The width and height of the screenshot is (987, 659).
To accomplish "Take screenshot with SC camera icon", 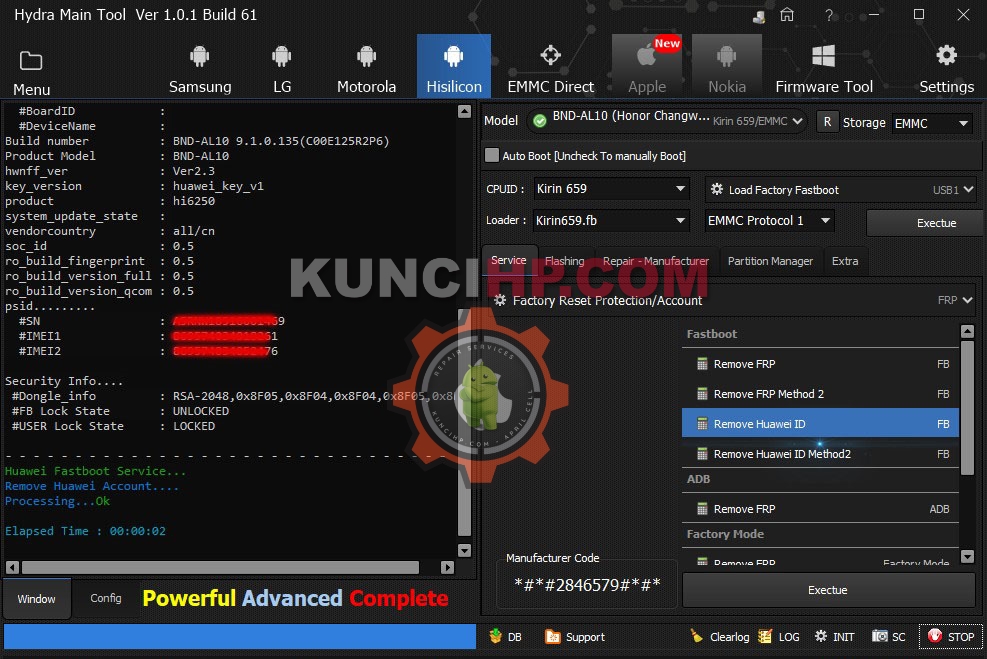I will (x=879, y=636).
